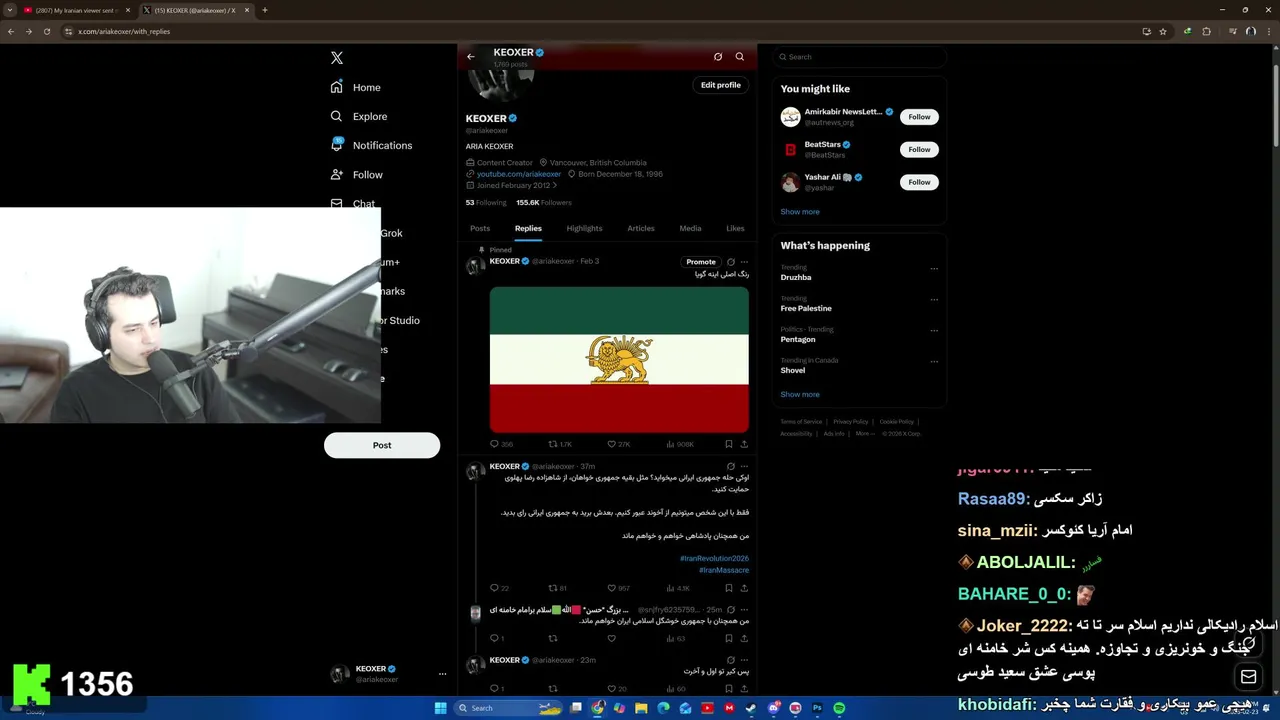The height and width of the screenshot is (720, 1280).
Task: Follow BeatStars
Action: click(919, 150)
